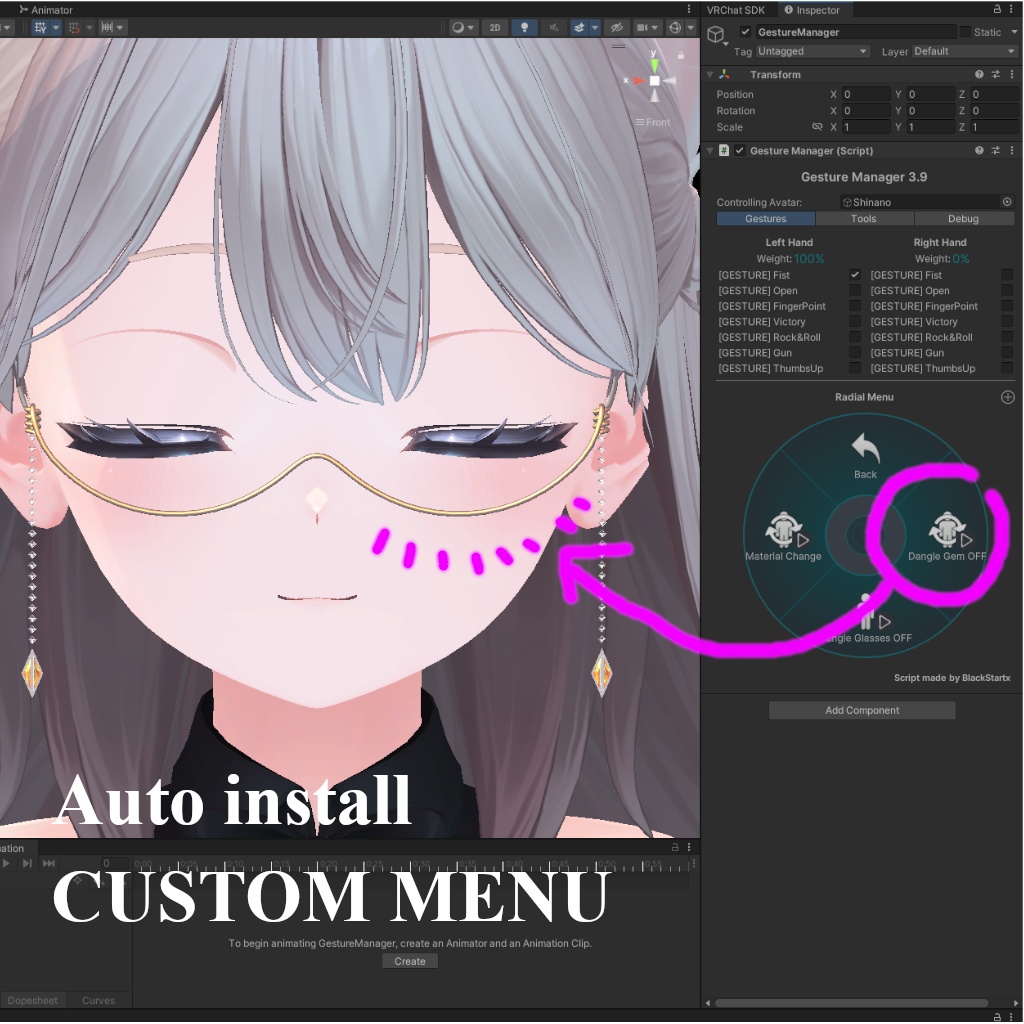Viewport: 1024px width, 1024px height.
Task: Check Left Hand ThumbsUp gesture
Action: pyautogui.click(x=854, y=368)
